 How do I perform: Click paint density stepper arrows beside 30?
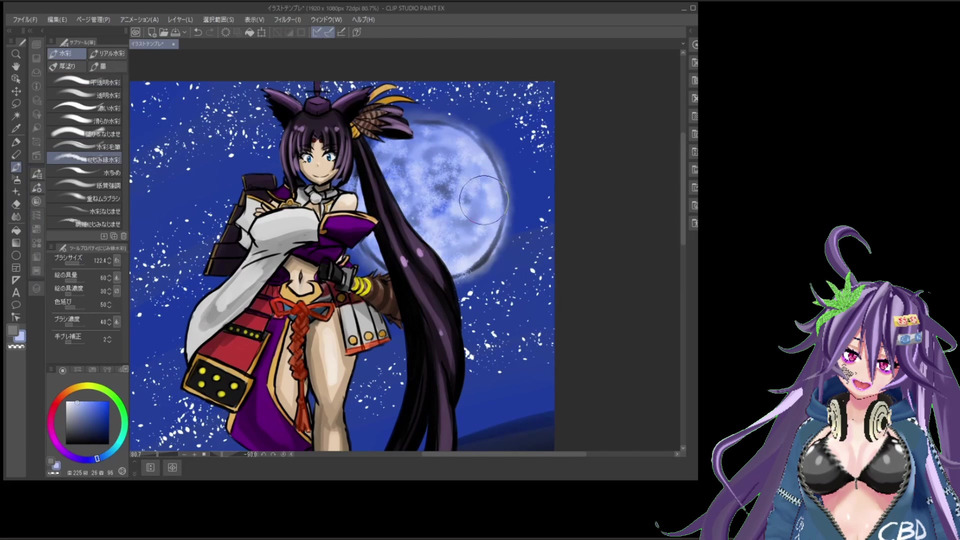click(110, 291)
